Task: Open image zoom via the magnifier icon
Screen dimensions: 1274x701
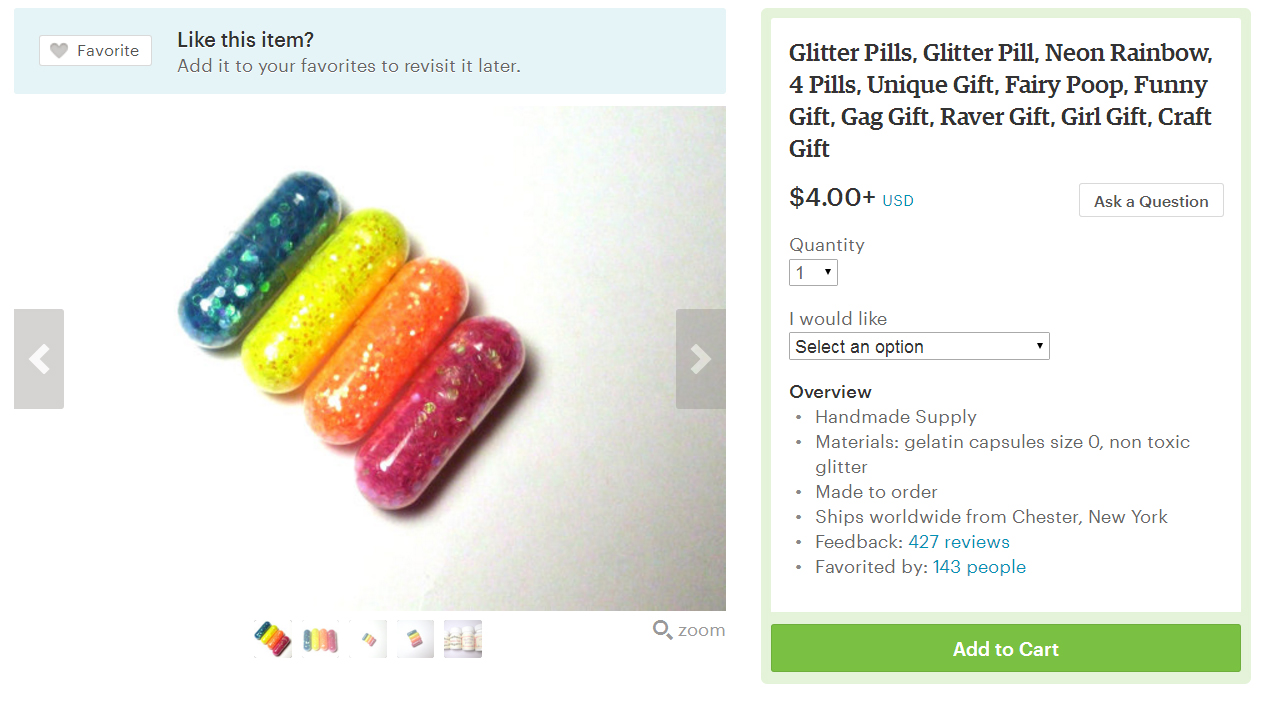Action: point(663,629)
